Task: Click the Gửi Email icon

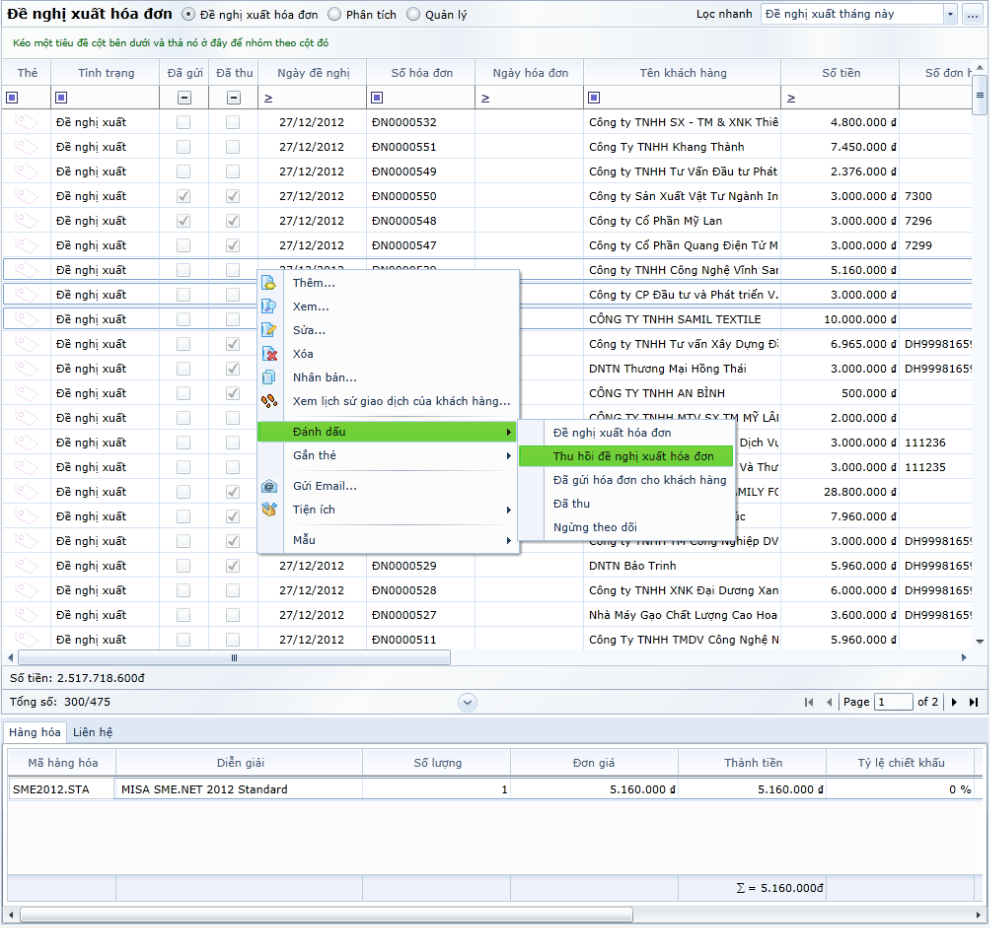Action: tap(268, 486)
